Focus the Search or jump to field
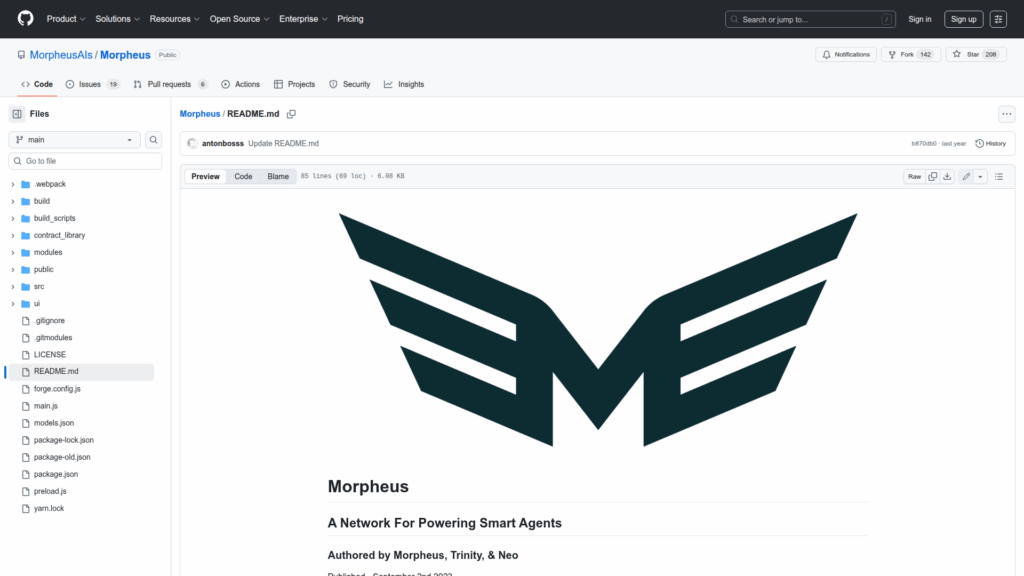Screen dimensions: 1024x576 click(x=810, y=19)
